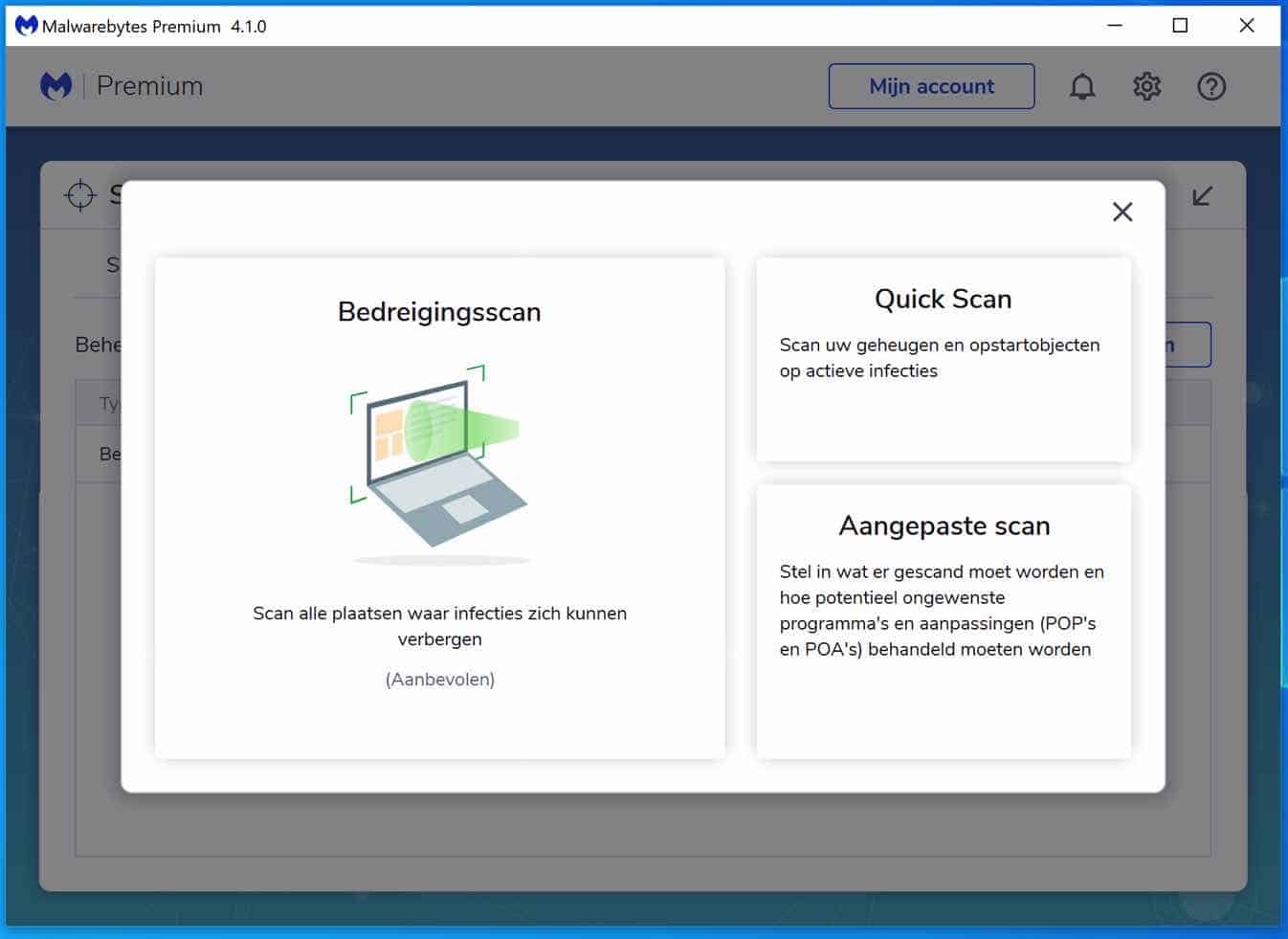Image resolution: width=1288 pixels, height=939 pixels.
Task: Choose the Quick Scan option
Action: click(944, 359)
